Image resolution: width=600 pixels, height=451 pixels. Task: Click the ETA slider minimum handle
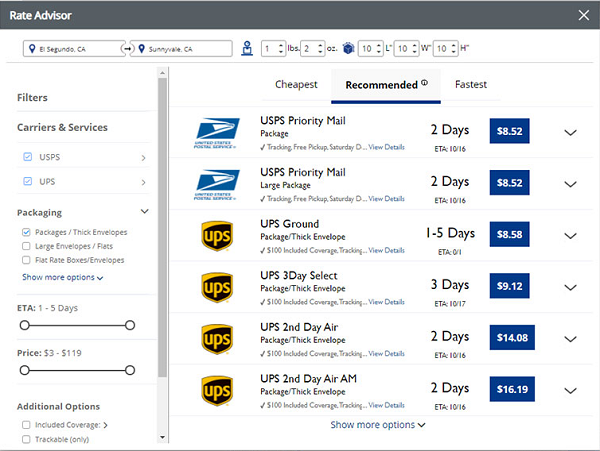(24, 326)
